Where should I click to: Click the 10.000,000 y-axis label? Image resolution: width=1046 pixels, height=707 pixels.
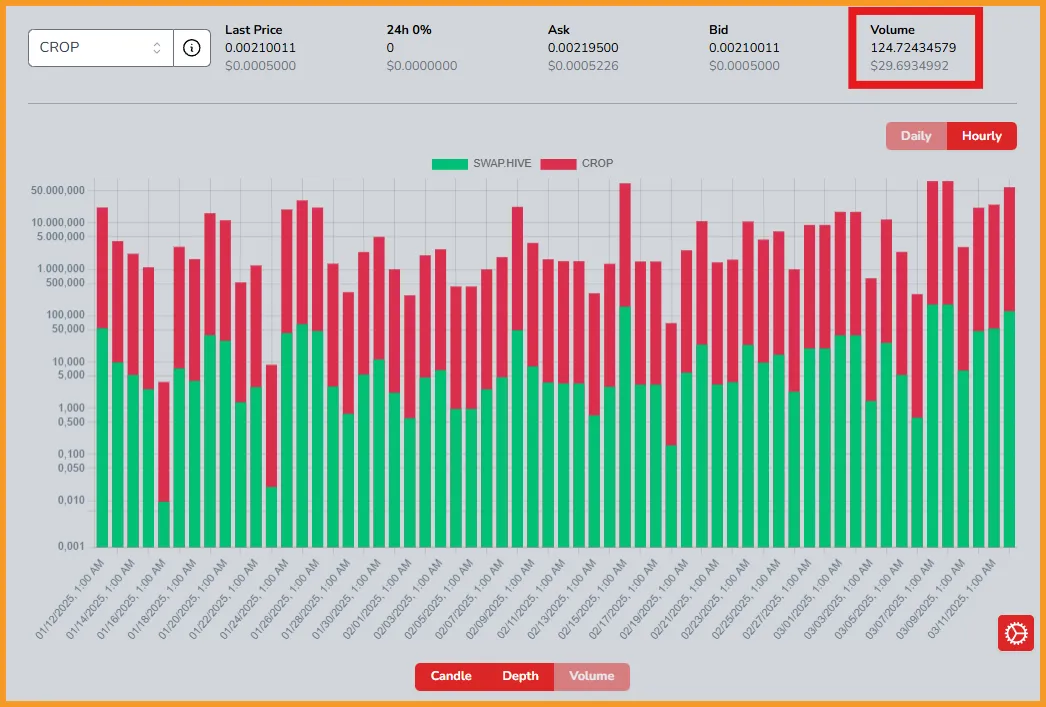[58, 222]
